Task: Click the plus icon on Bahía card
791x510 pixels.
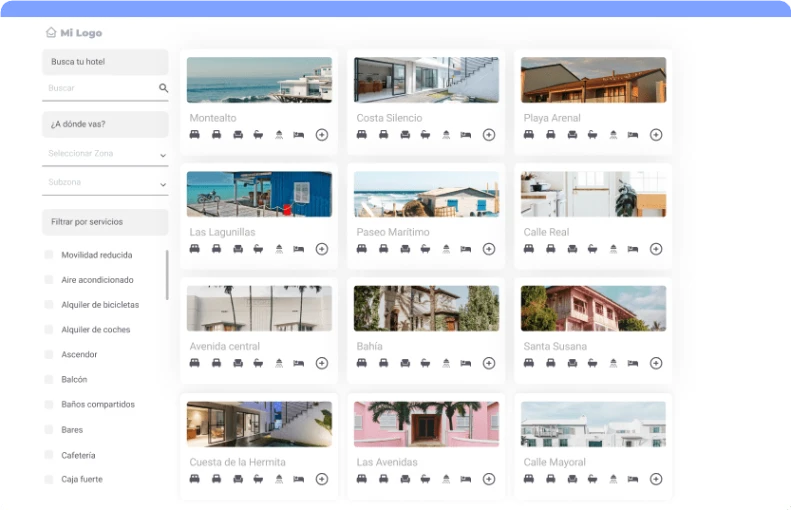Action: click(488, 363)
